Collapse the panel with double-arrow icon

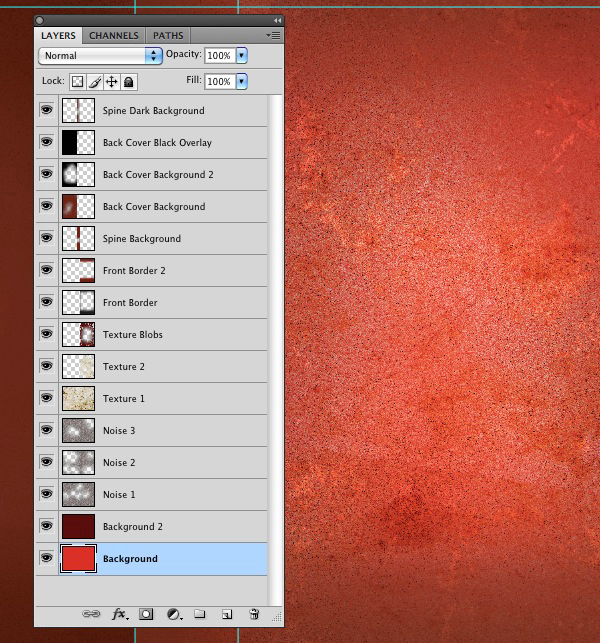[278, 20]
